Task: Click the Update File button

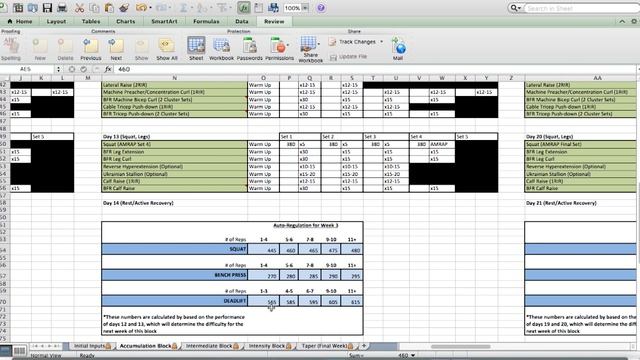Action: [x=349, y=56]
